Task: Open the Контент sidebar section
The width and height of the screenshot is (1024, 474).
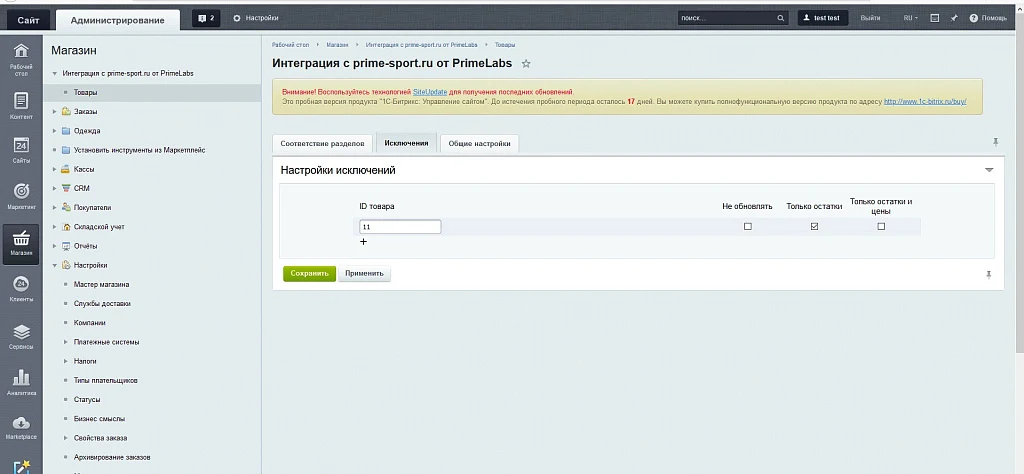Action: tap(21, 106)
